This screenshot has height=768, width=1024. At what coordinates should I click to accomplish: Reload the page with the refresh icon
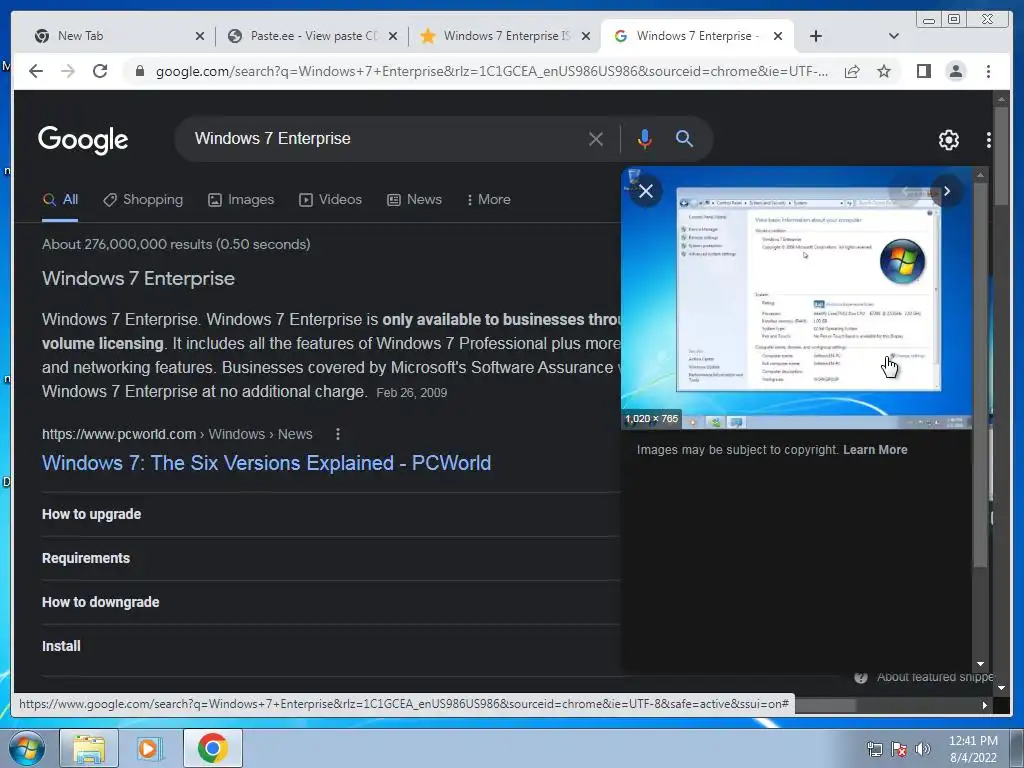[100, 71]
